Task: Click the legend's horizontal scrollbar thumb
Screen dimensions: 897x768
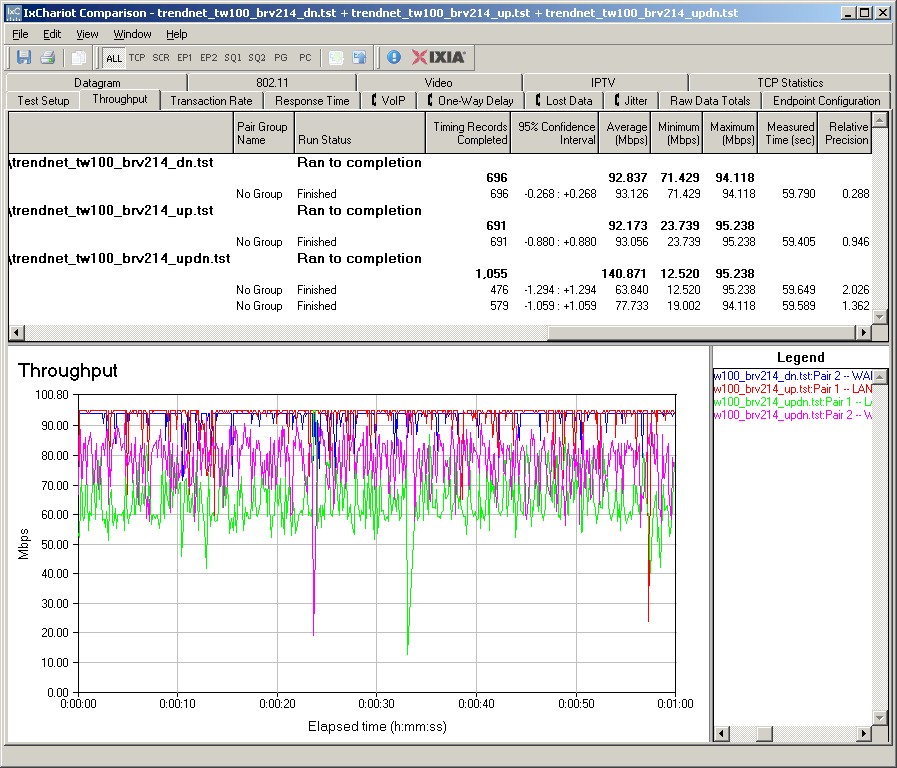Action: [764, 734]
